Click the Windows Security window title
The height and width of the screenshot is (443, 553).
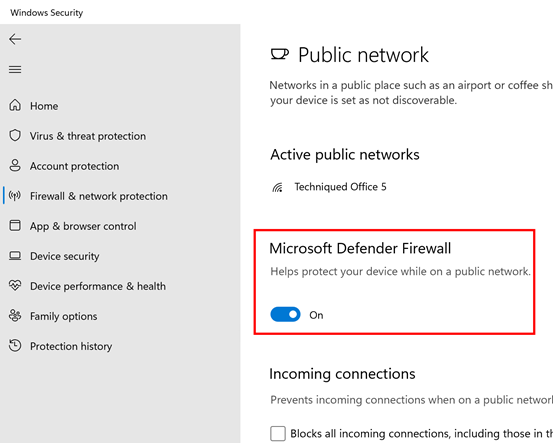tap(47, 13)
